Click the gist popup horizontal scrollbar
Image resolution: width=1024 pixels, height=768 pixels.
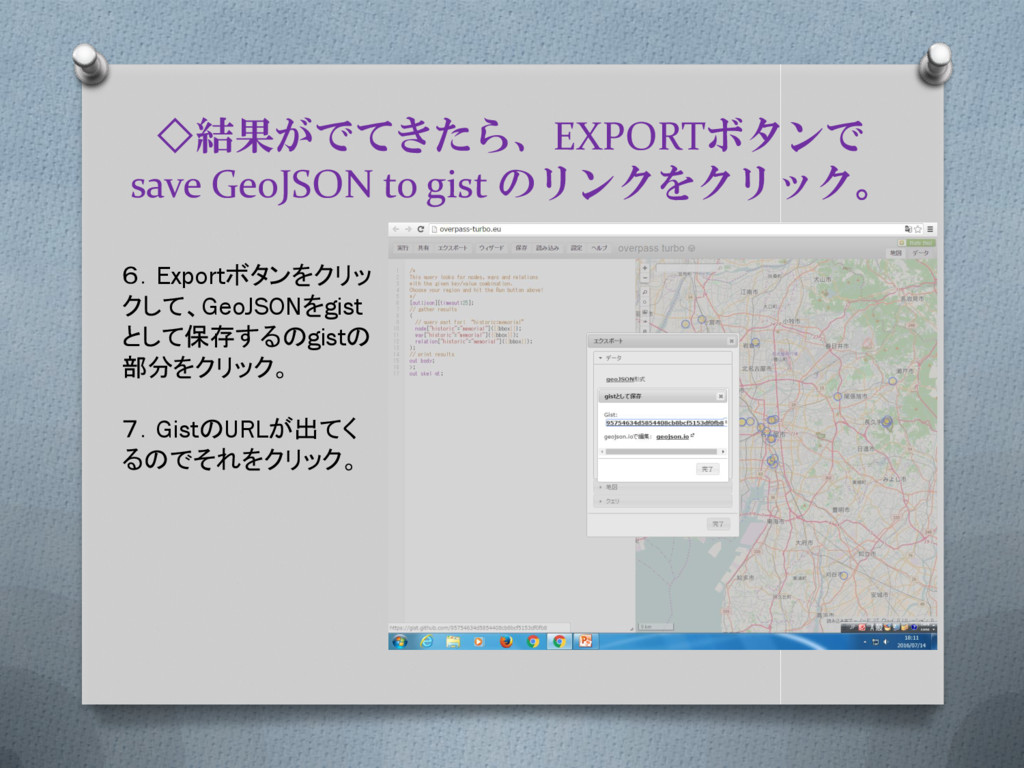pos(661,451)
